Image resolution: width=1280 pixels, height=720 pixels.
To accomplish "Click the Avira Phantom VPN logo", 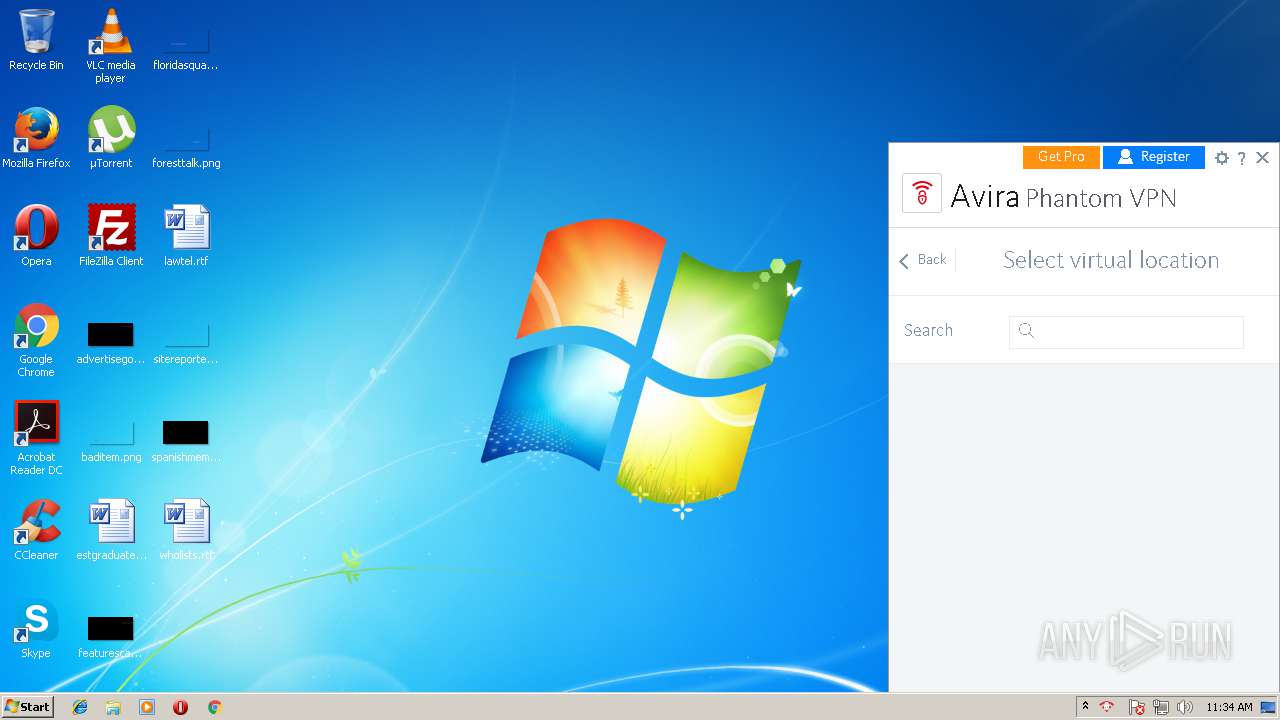I will (x=922, y=193).
